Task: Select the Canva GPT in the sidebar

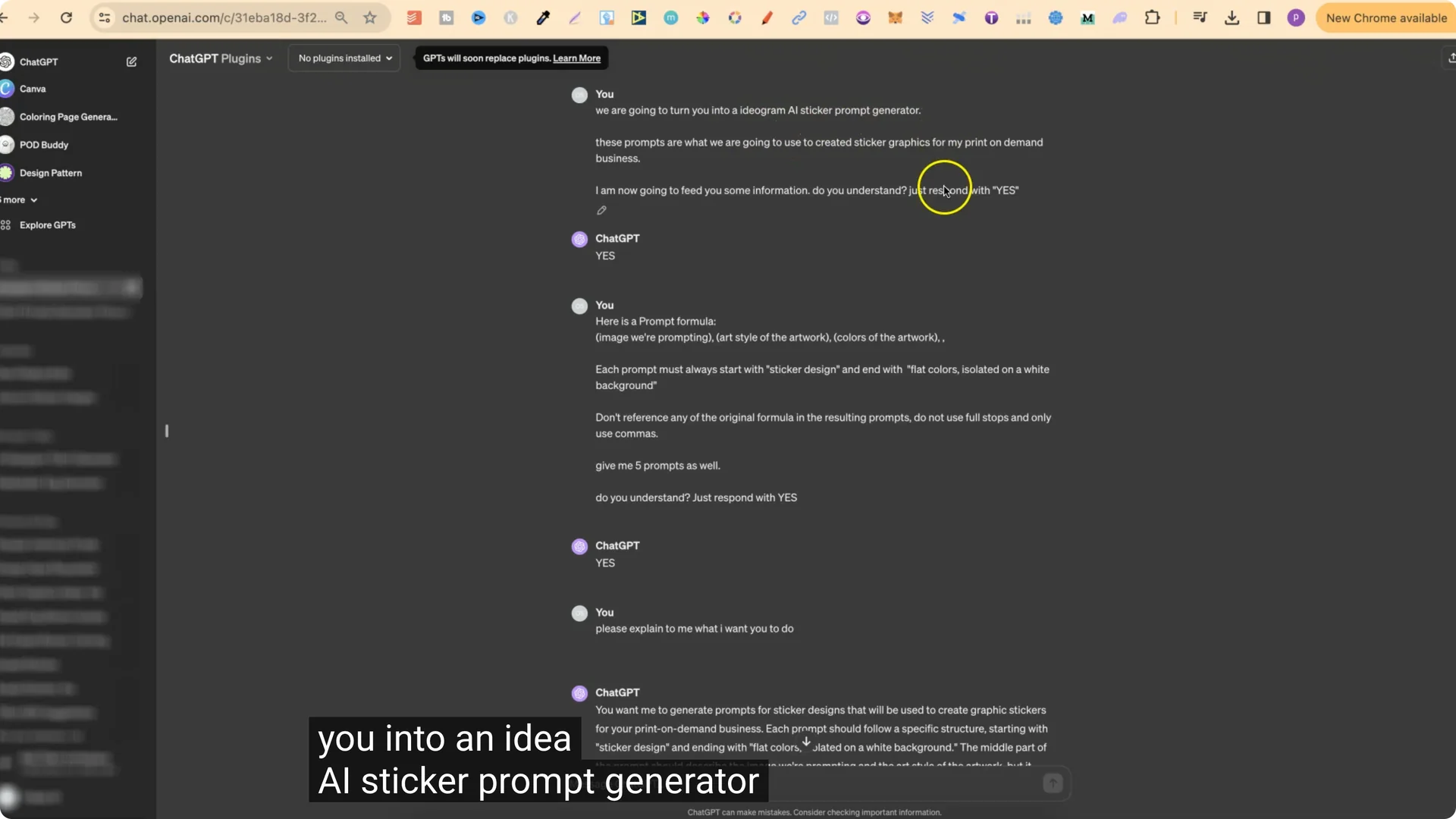Action: coord(33,89)
